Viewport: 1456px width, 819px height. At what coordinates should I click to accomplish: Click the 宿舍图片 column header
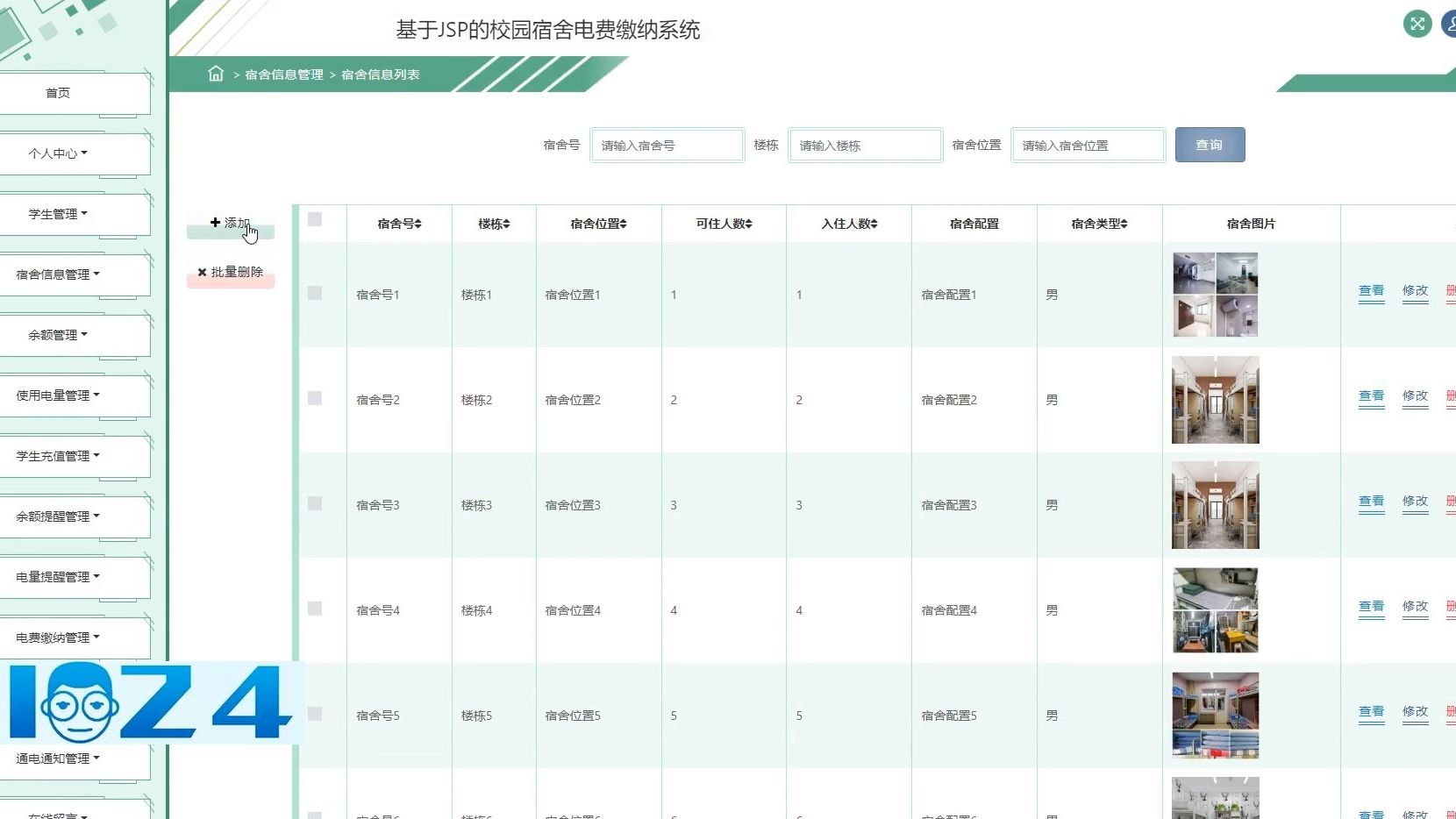(x=1251, y=224)
